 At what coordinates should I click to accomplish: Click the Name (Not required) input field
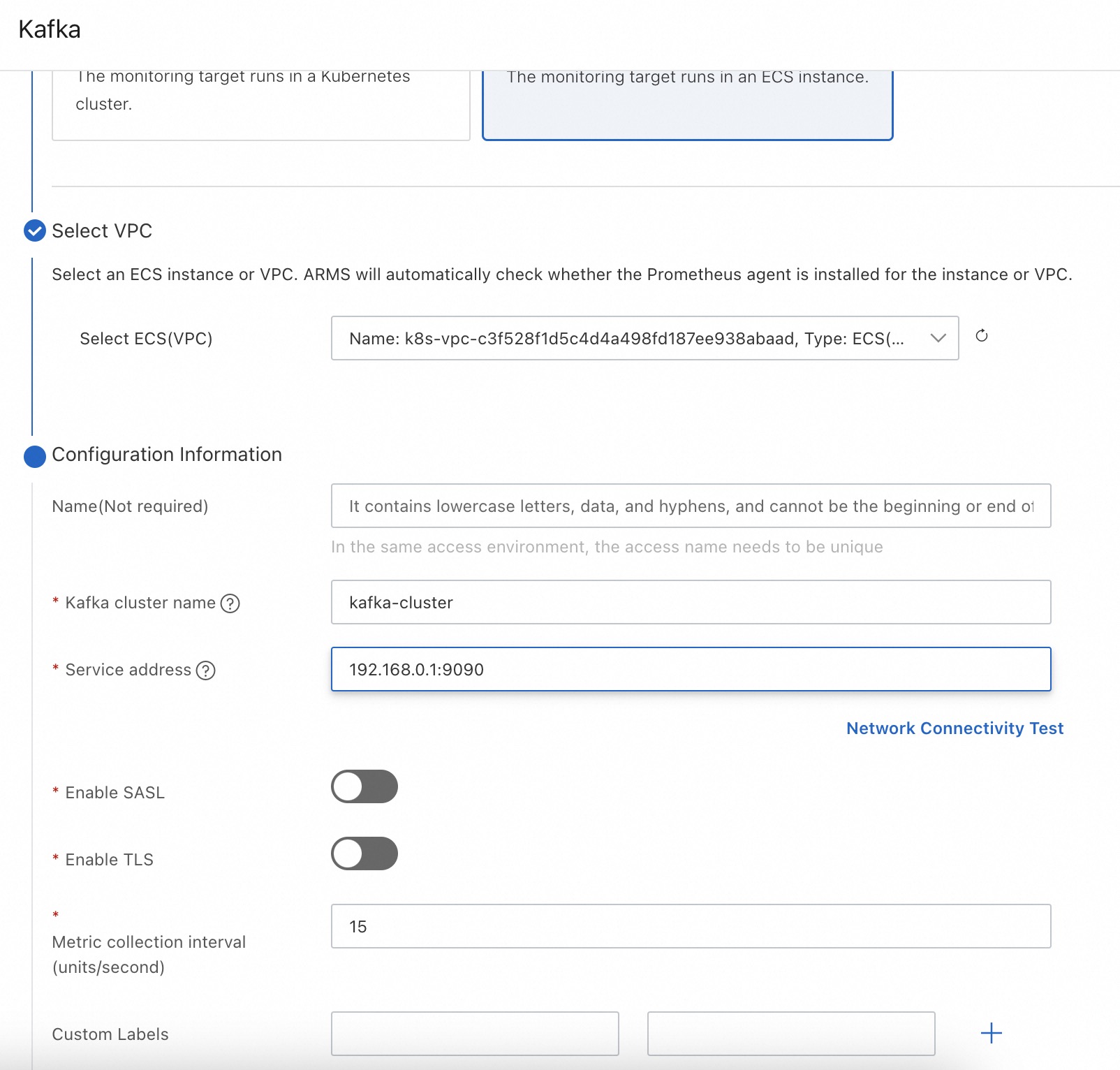coord(690,506)
